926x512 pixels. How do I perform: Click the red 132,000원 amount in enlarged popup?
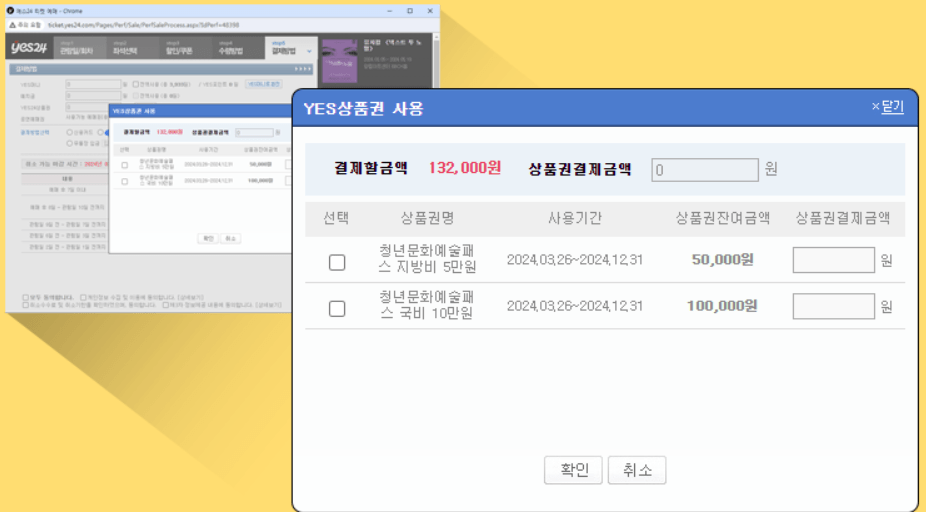tap(465, 168)
